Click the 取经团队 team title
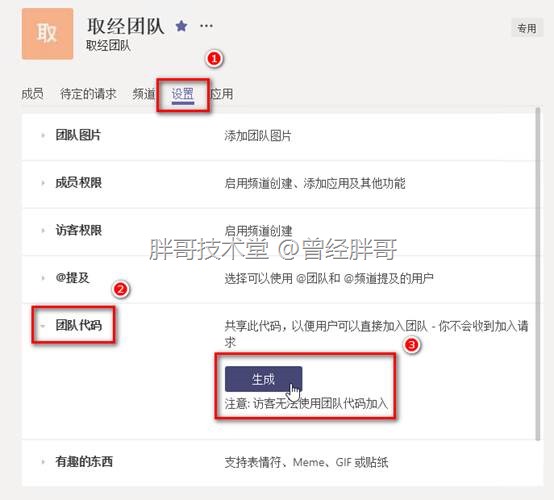The height and width of the screenshot is (500, 554). coord(126,26)
